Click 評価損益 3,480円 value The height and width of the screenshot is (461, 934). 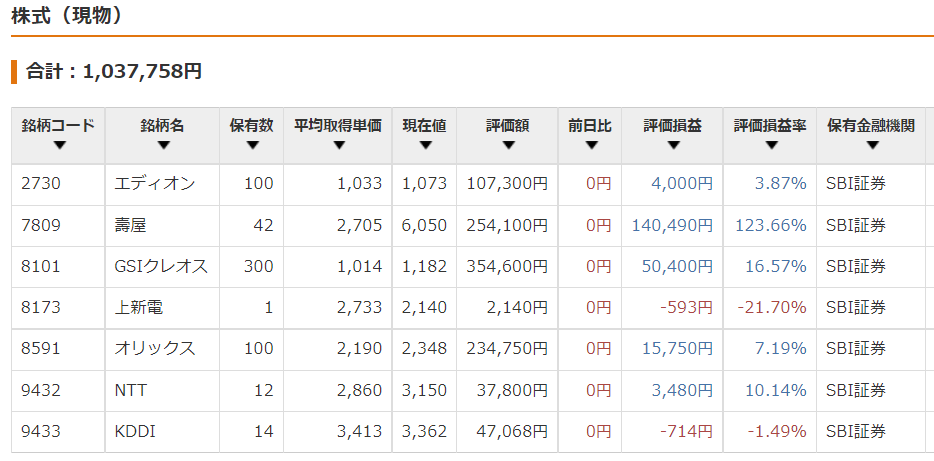tap(682, 390)
